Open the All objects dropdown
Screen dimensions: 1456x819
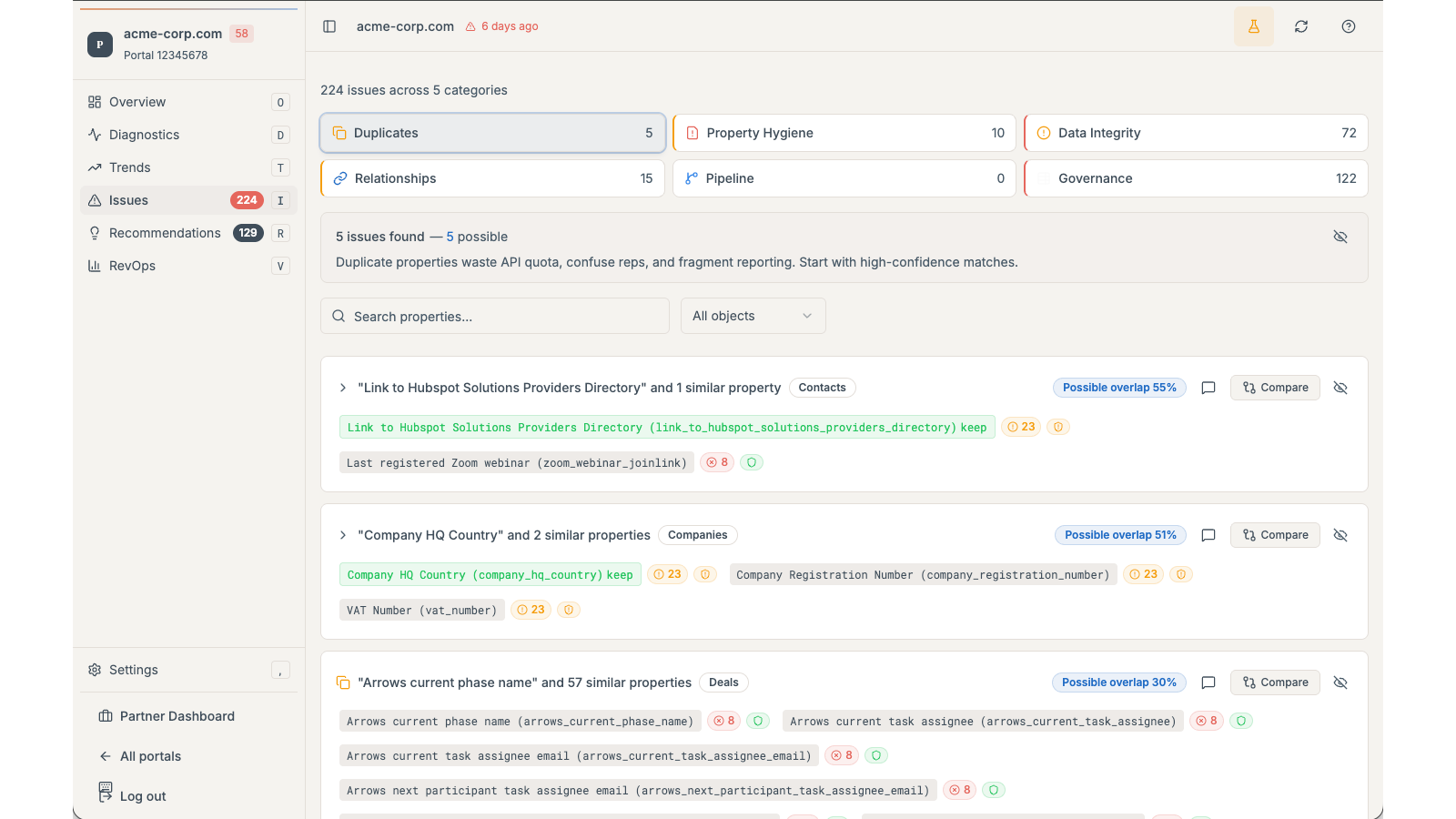(753, 316)
